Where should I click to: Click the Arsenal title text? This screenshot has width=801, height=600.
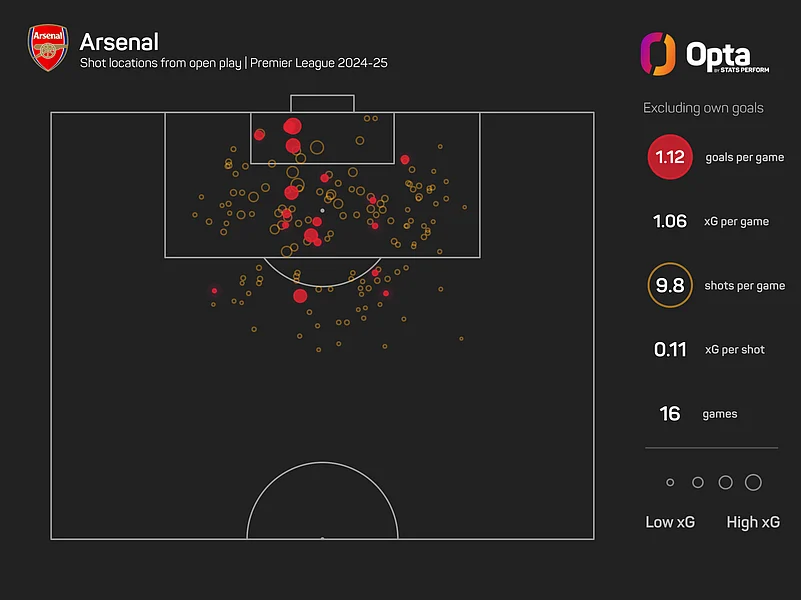[118, 42]
